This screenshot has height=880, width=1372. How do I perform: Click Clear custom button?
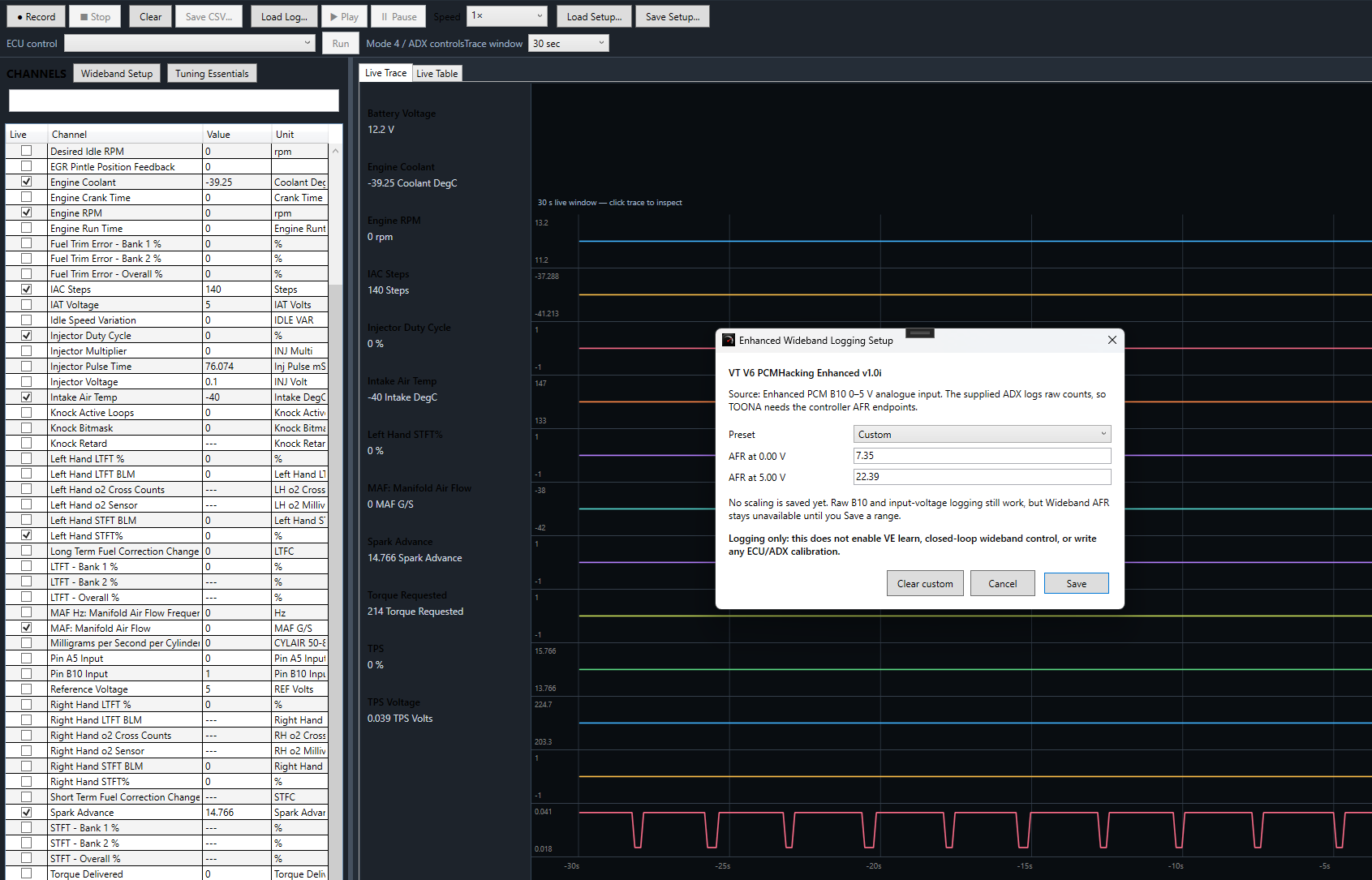click(x=925, y=583)
